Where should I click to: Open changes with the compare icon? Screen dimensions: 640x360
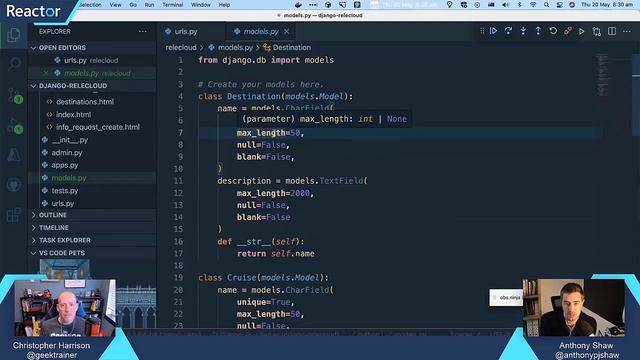pyautogui.click(x=597, y=31)
